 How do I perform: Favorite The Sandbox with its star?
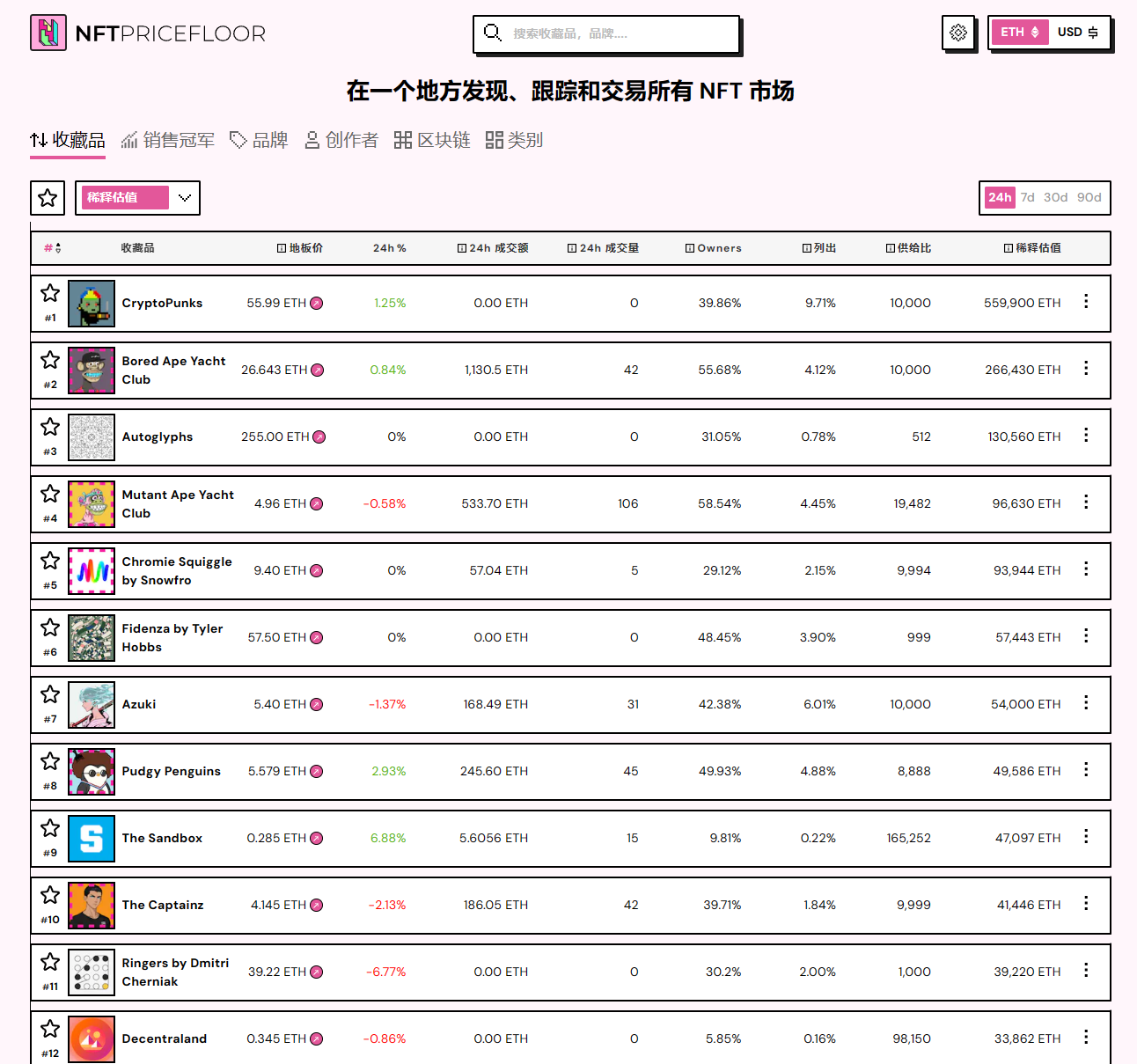(x=50, y=828)
